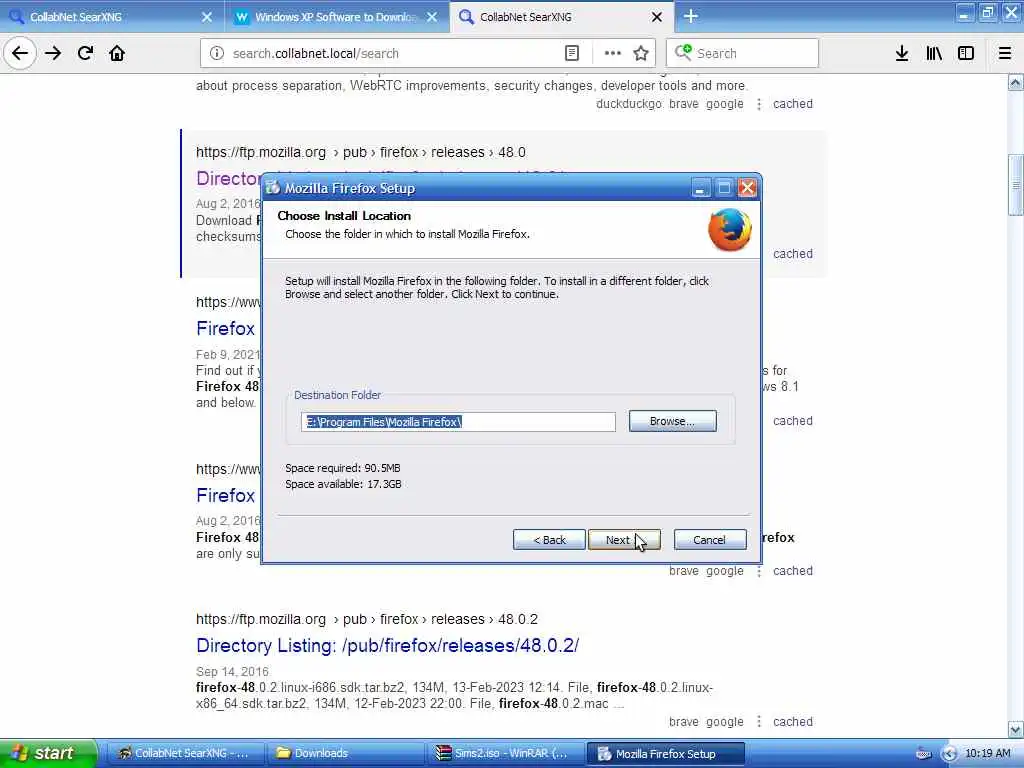
Task: Open the browser home page
Action: coord(117,53)
